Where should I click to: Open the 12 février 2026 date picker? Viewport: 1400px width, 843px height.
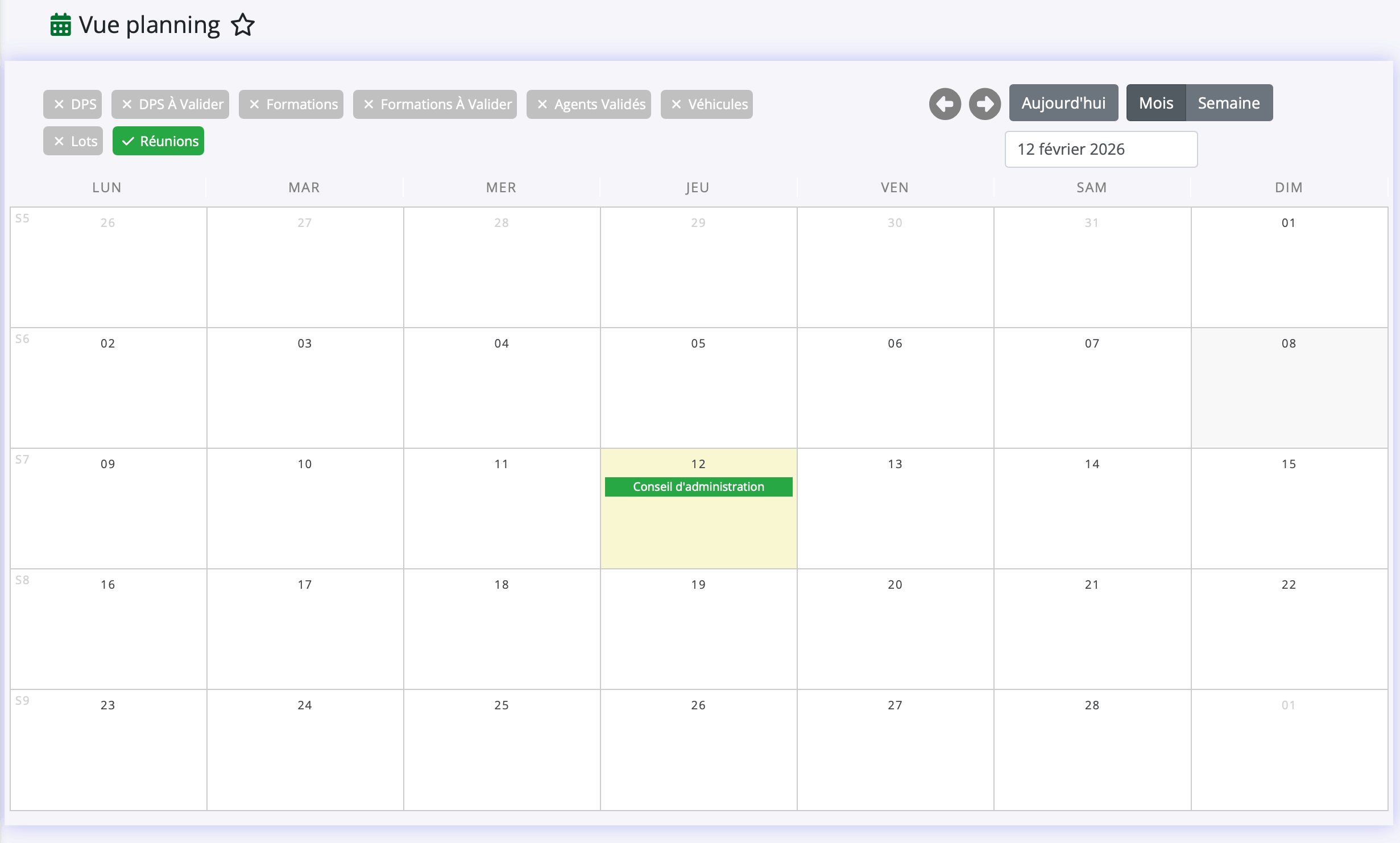click(x=1101, y=150)
